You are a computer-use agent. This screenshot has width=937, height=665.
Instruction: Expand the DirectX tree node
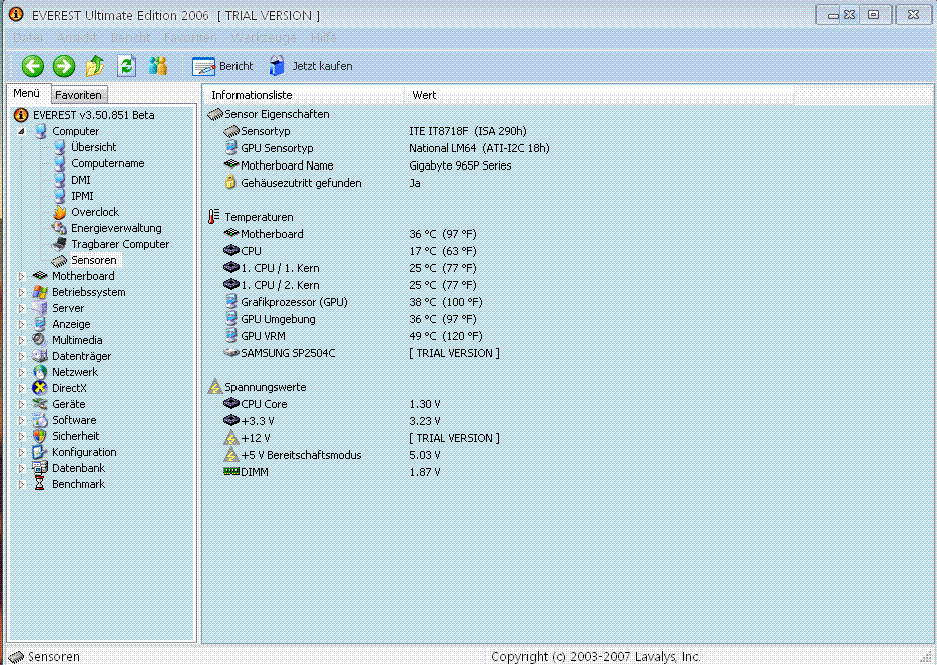click(x=22, y=388)
